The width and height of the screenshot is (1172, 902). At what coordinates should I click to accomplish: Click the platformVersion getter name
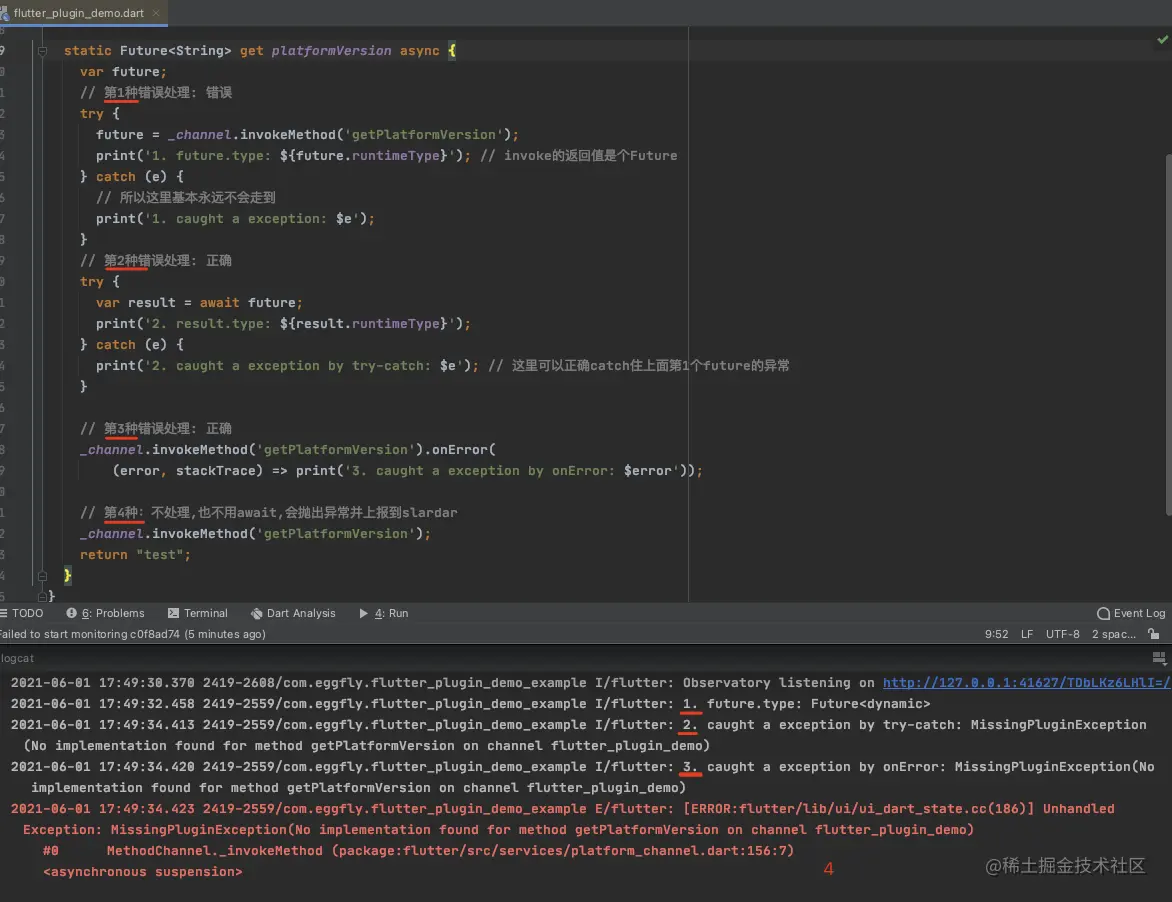331,51
